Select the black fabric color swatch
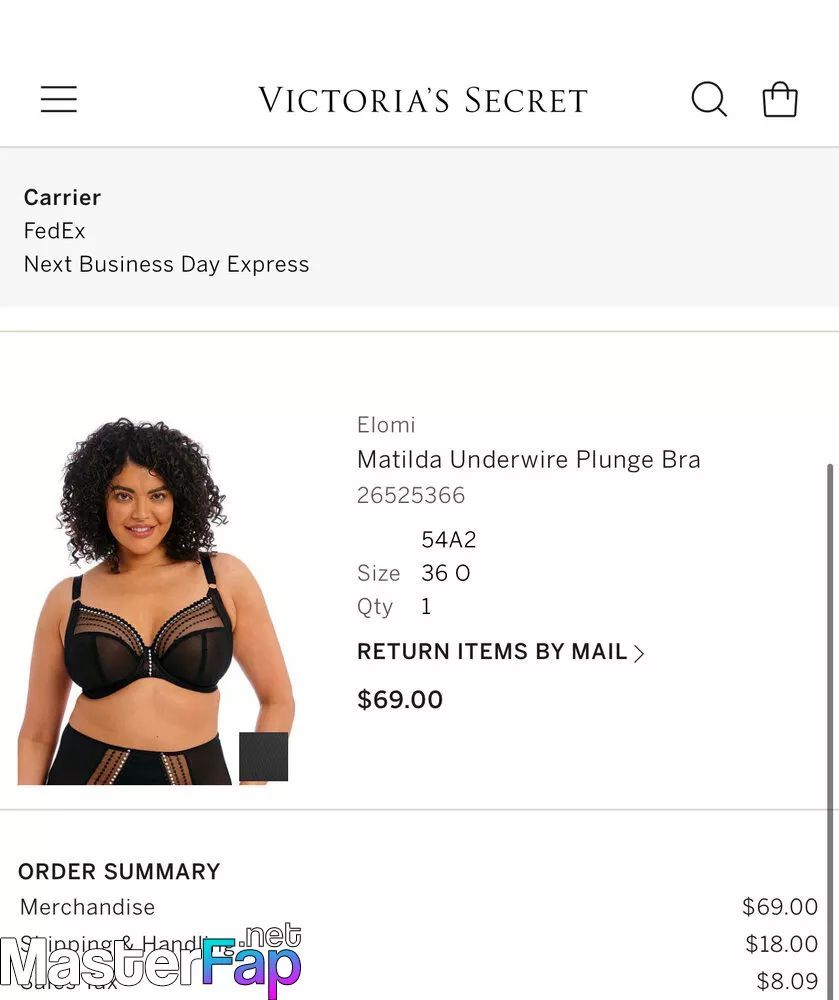 [263, 756]
